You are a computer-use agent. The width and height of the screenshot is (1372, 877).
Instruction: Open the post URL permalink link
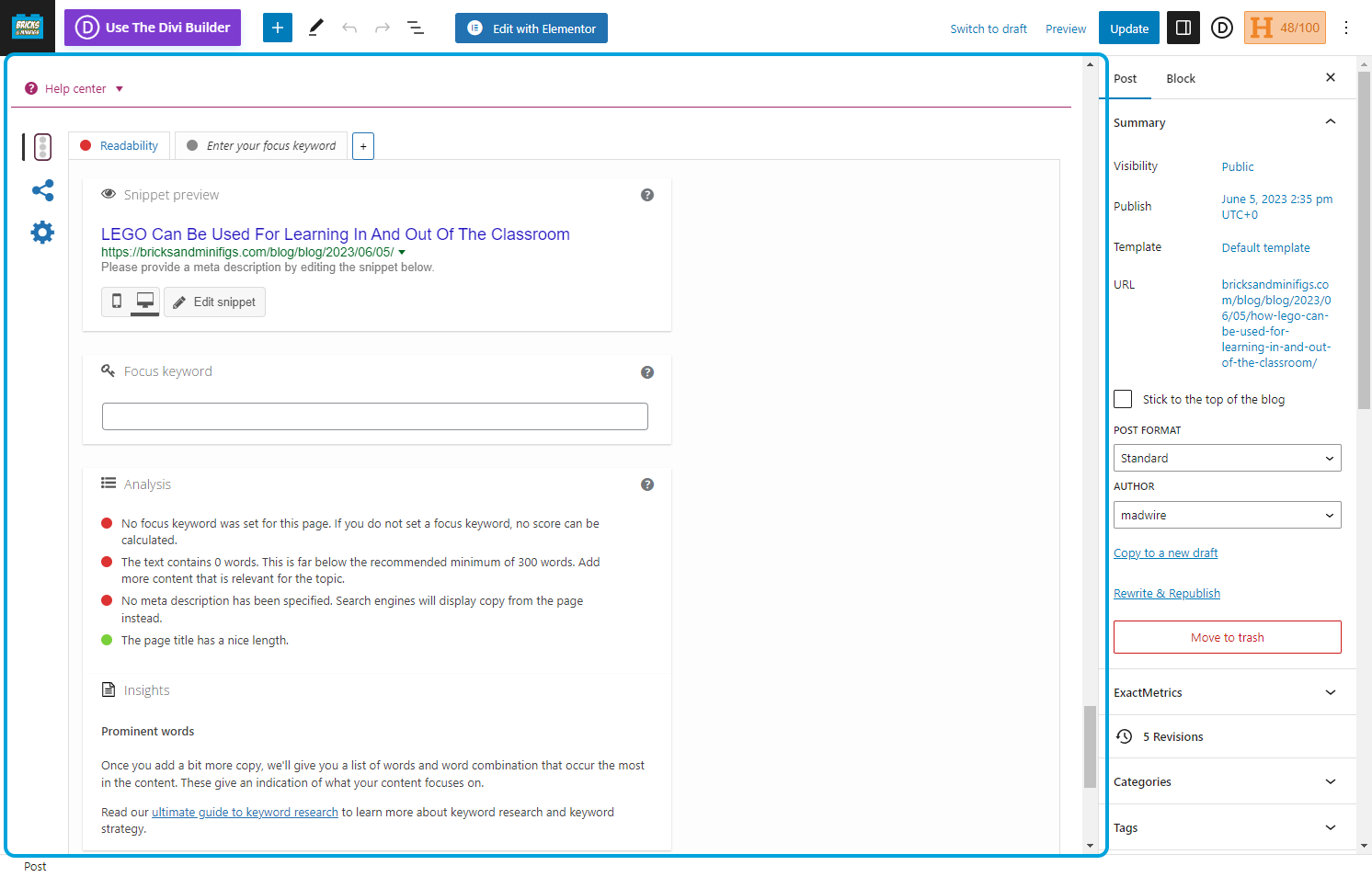[1276, 324]
